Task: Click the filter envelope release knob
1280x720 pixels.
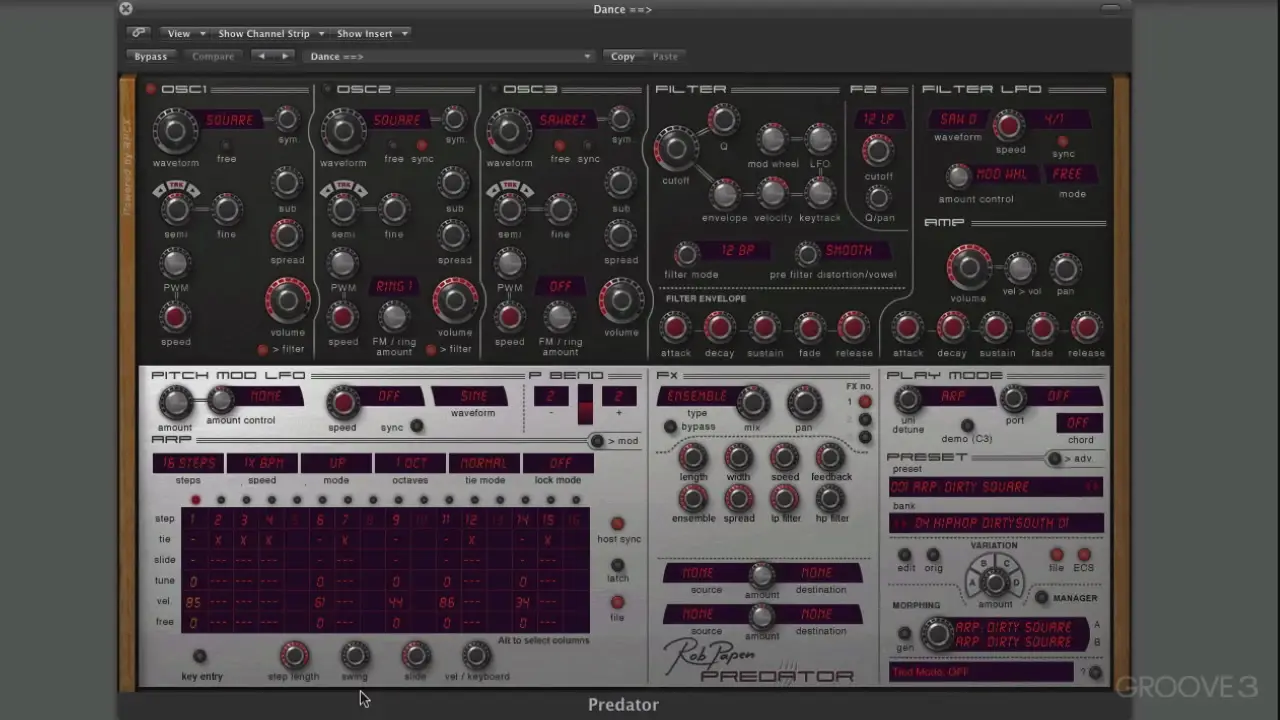Action: pos(853,327)
